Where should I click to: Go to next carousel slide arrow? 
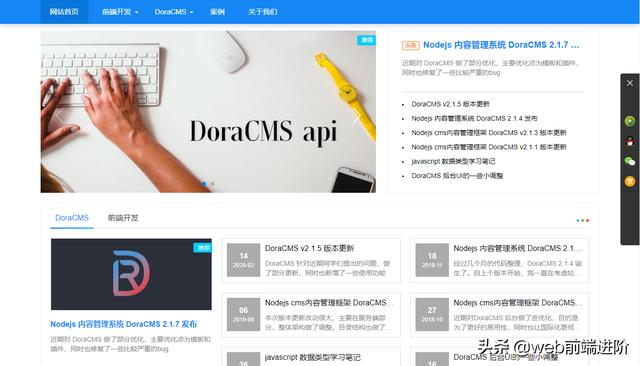tap(356, 118)
